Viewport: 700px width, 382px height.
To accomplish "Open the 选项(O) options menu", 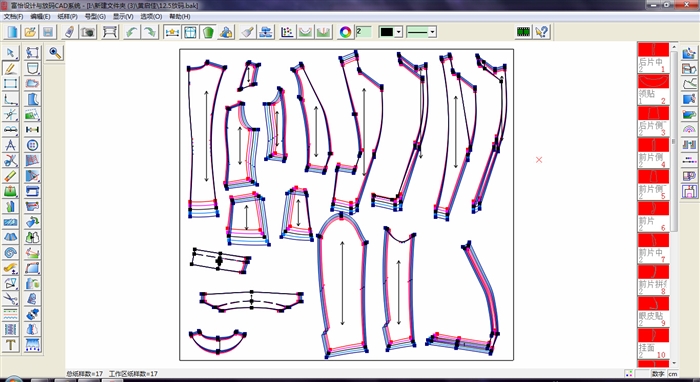I will pos(151,17).
